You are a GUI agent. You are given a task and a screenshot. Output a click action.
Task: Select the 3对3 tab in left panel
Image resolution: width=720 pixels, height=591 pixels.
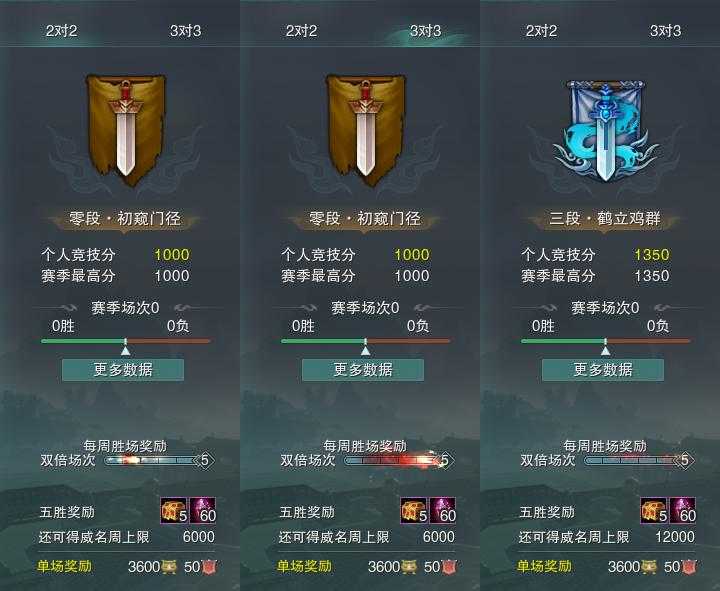[186, 31]
